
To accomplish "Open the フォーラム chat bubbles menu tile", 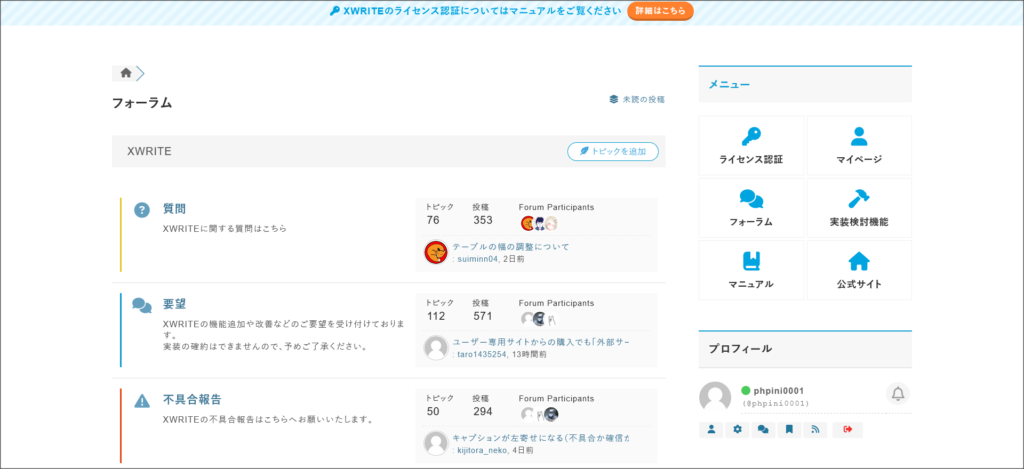I will (751, 208).
